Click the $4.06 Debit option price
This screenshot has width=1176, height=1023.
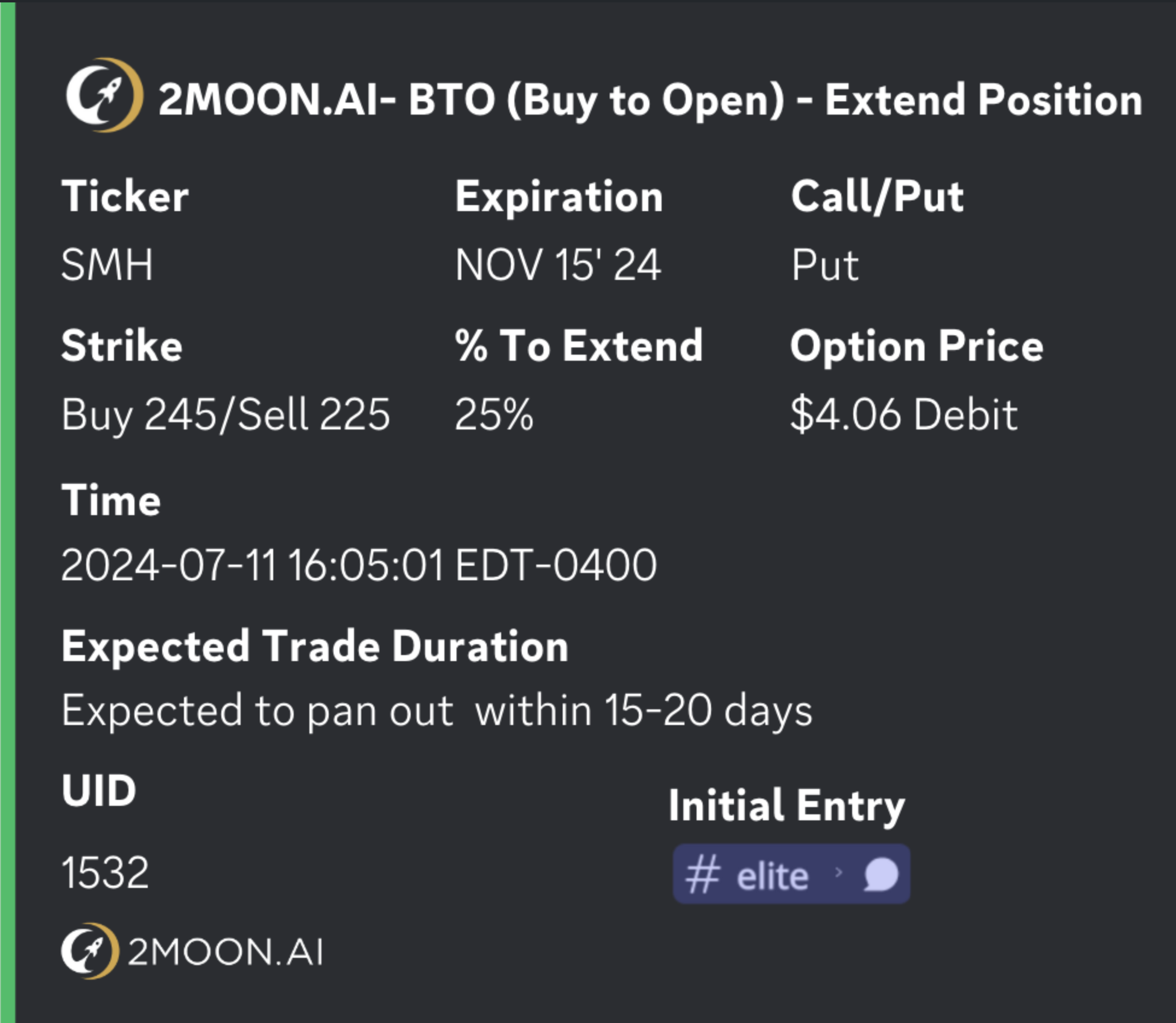[903, 414]
